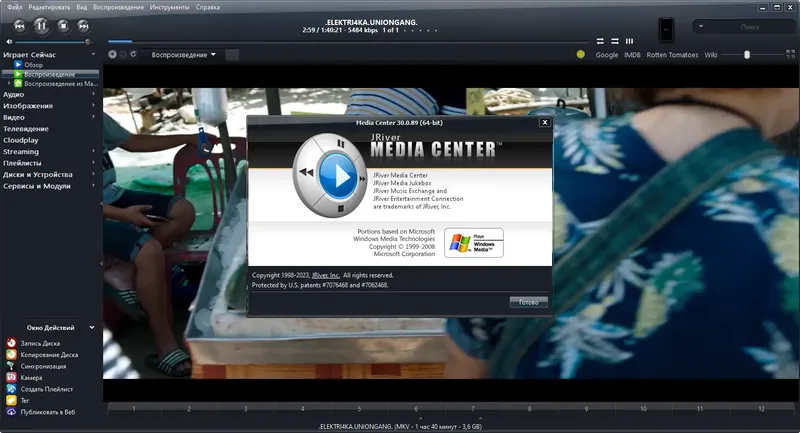800x433 pixels.
Task: Expand the Streaming section arrow
Action: [93, 151]
